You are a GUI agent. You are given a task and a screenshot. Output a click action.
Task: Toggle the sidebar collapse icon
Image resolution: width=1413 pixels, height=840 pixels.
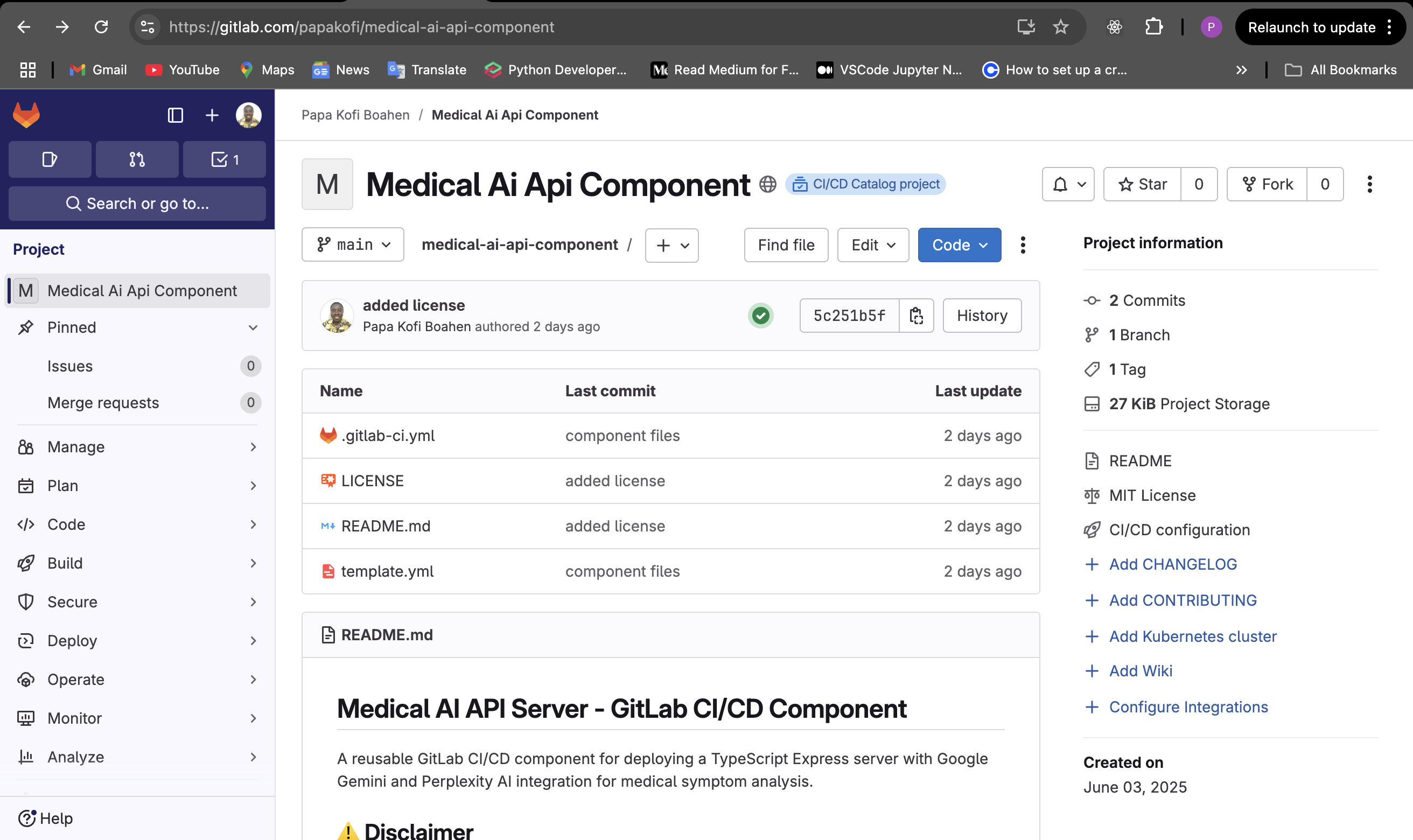[176, 115]
